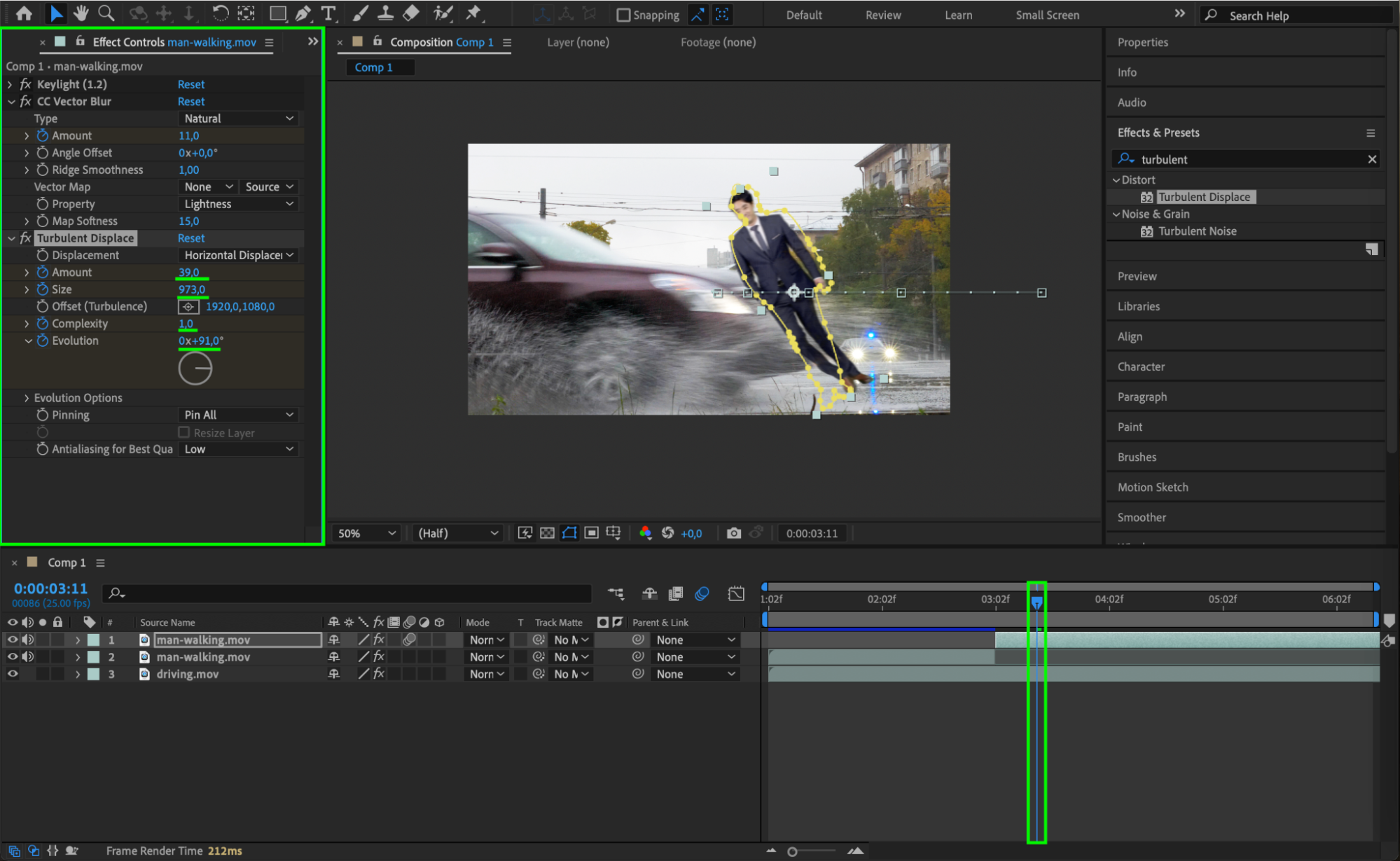
Task: Reset the Turbulent Displace effect
Action: (190, 238)
